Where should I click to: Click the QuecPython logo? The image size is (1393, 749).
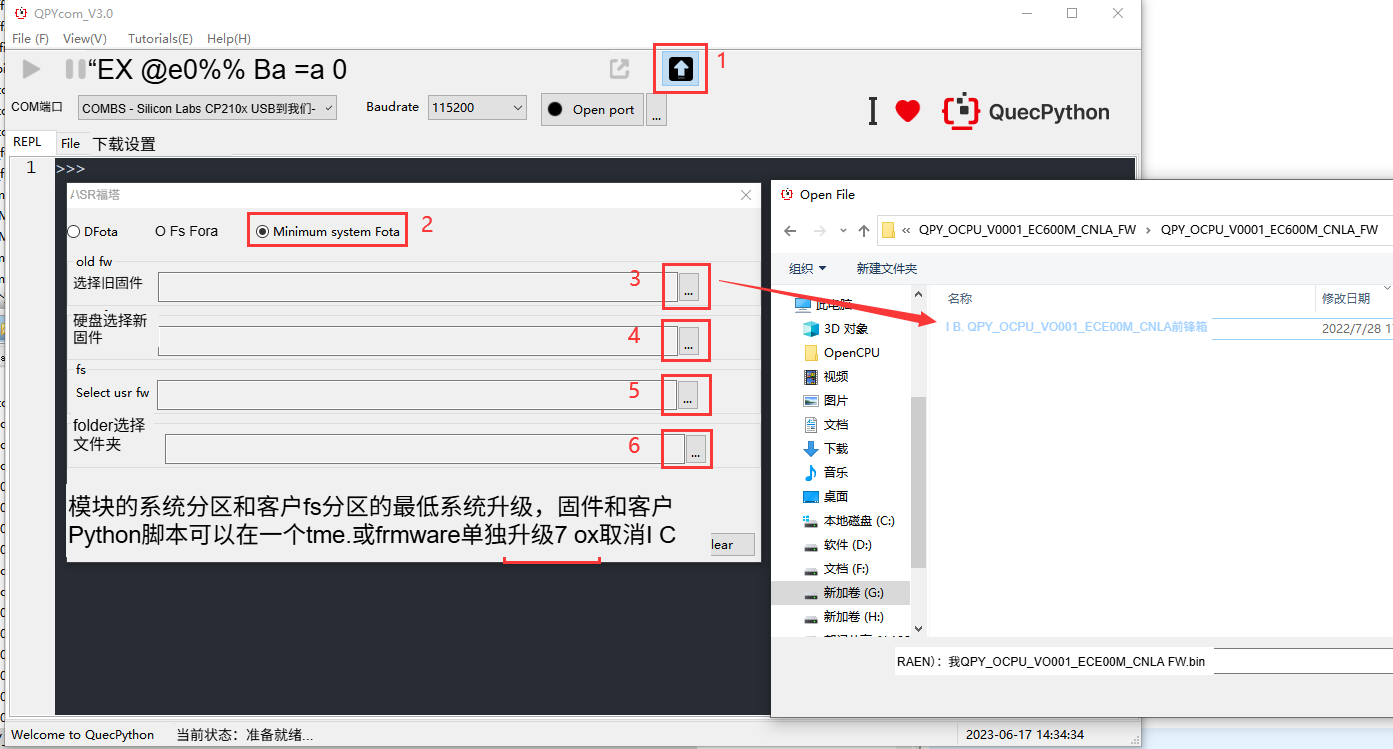coord(1026,112)
